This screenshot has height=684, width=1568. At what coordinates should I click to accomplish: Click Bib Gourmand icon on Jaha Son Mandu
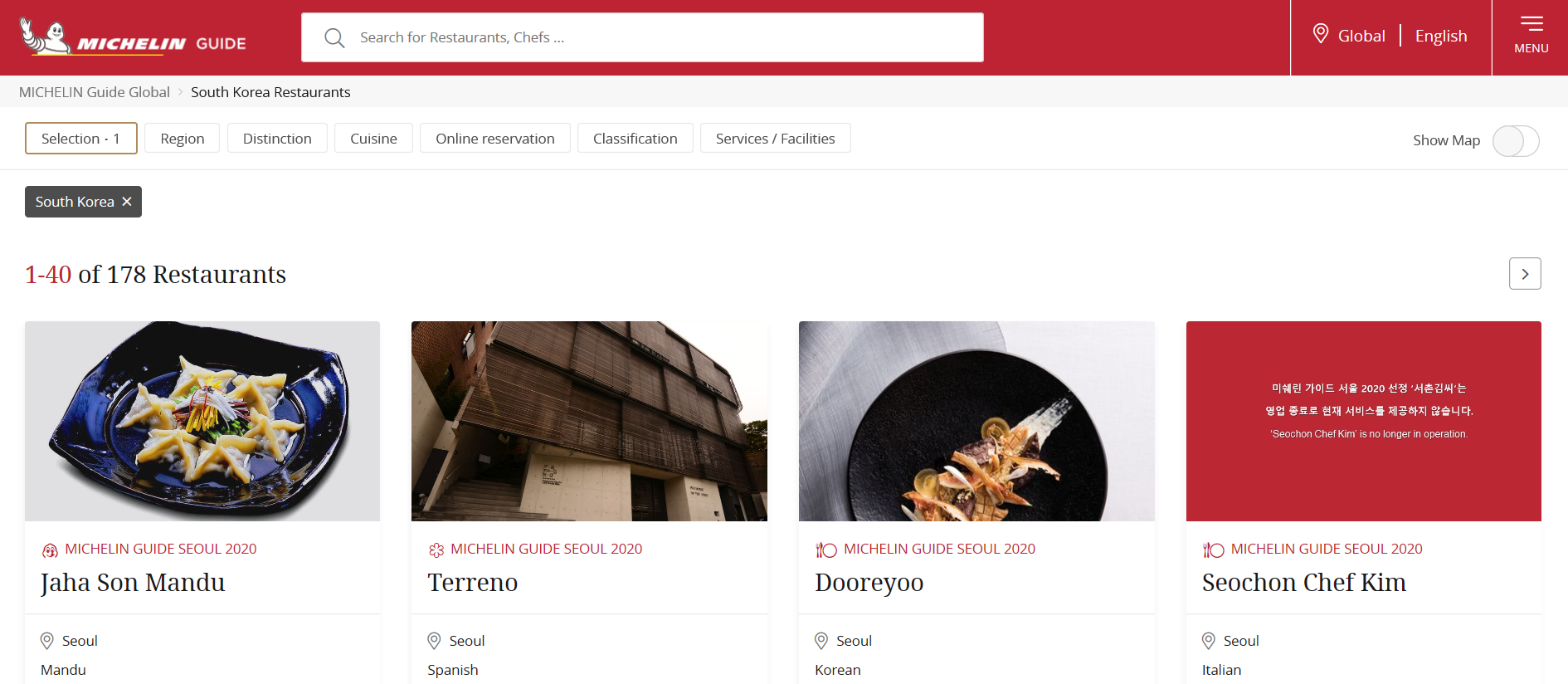coord(50,550)
